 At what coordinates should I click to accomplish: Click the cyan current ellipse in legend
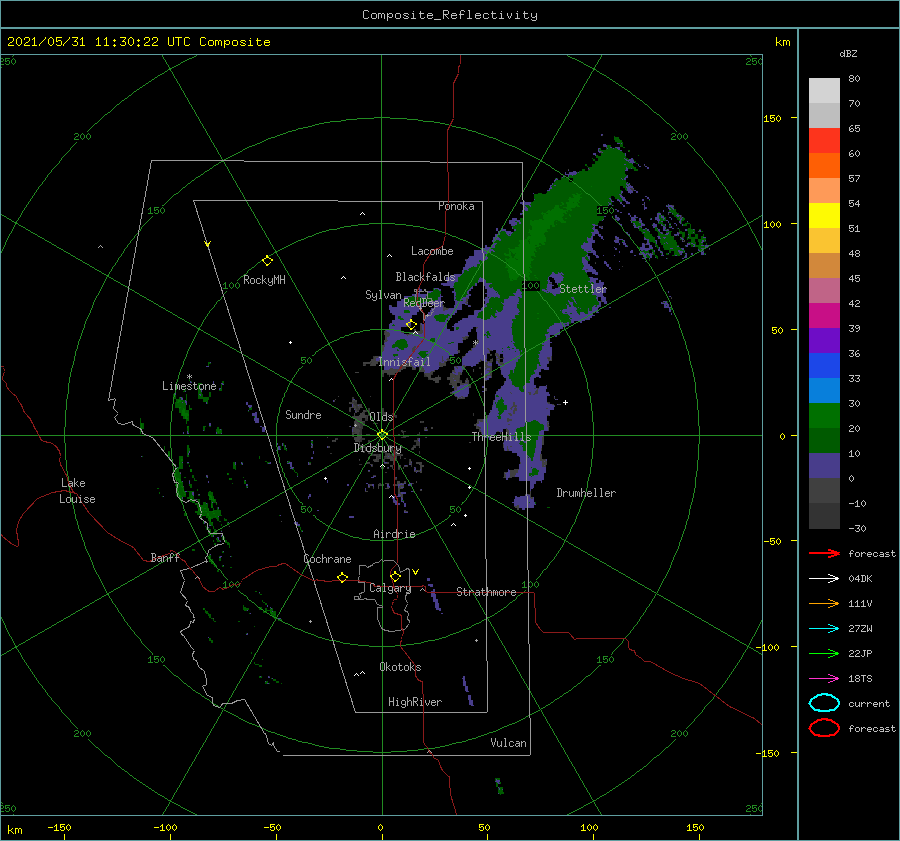point(824,703)
